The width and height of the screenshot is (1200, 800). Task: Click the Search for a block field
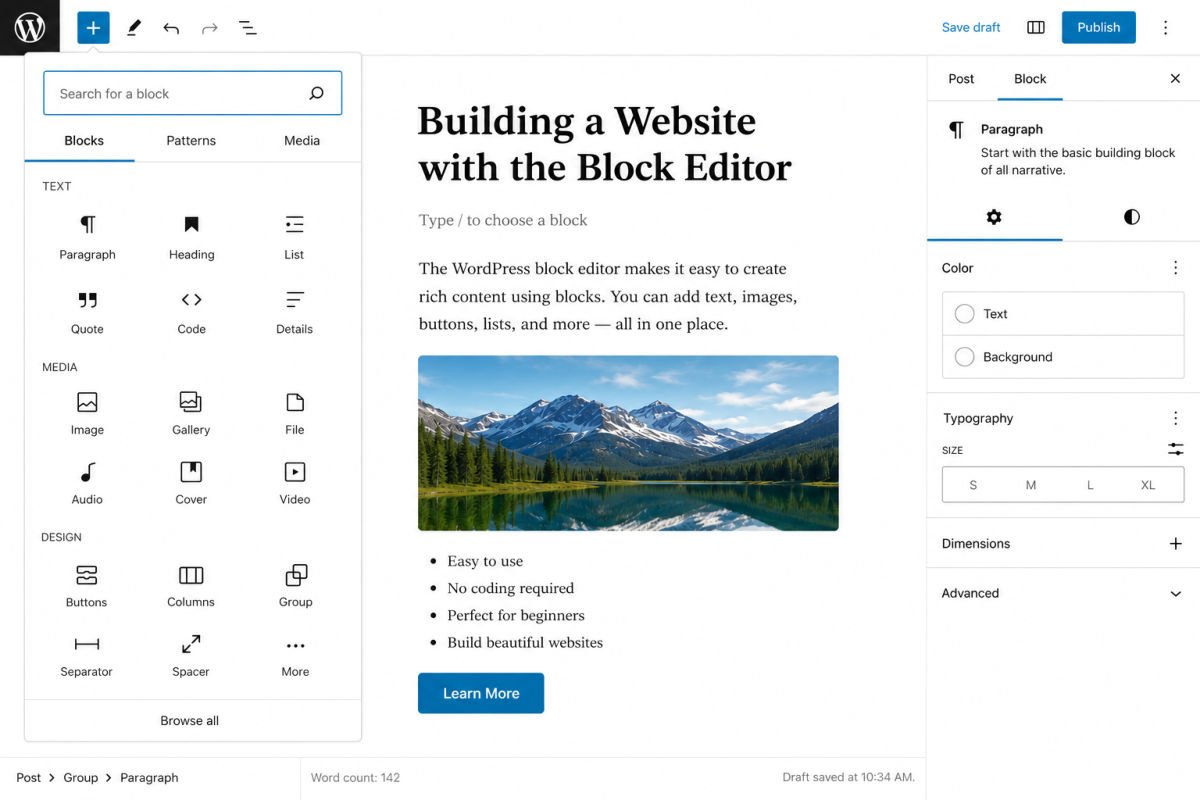click(x=193, y=93)
